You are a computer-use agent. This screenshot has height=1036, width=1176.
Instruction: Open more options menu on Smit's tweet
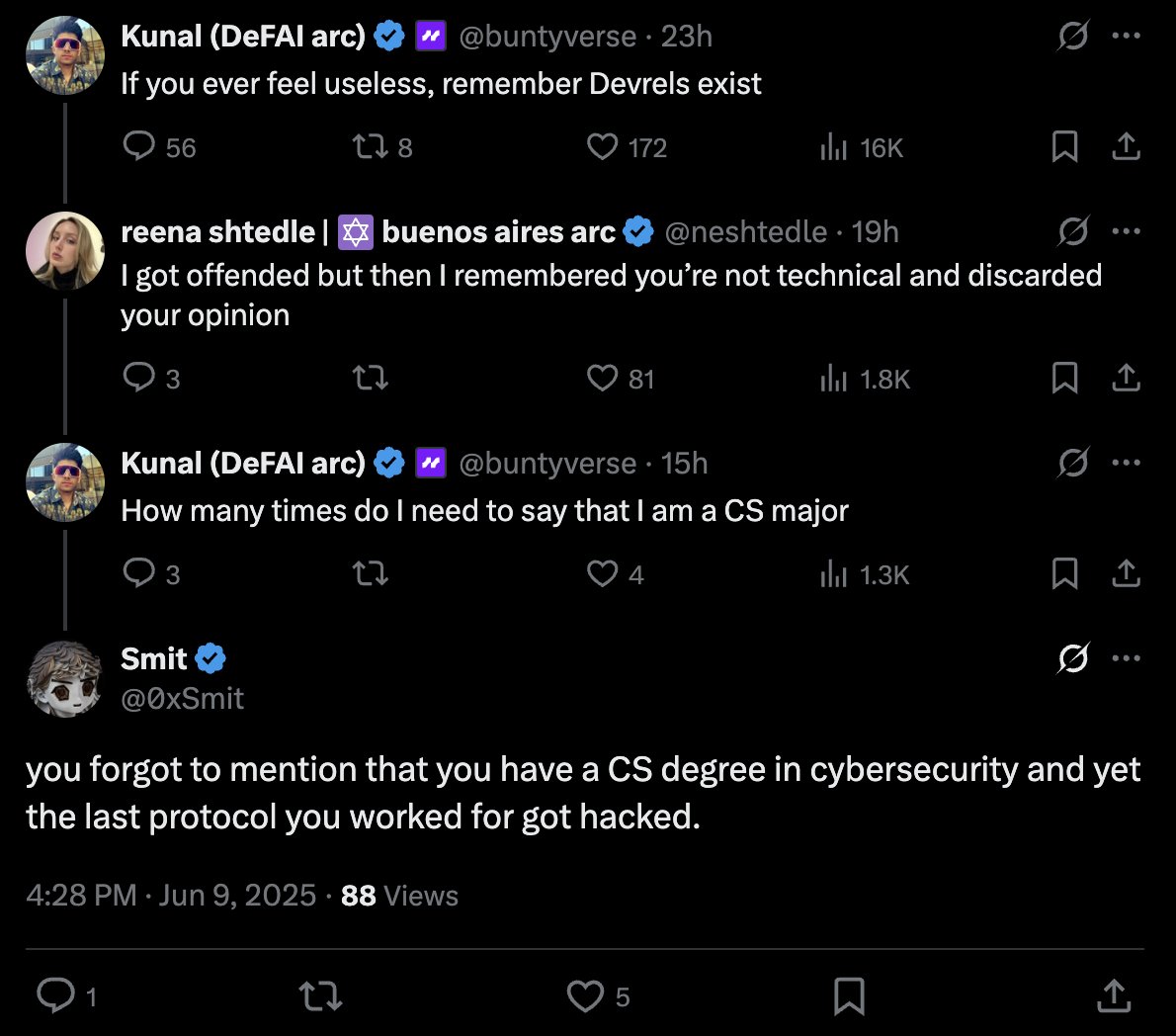point(1126,658)
